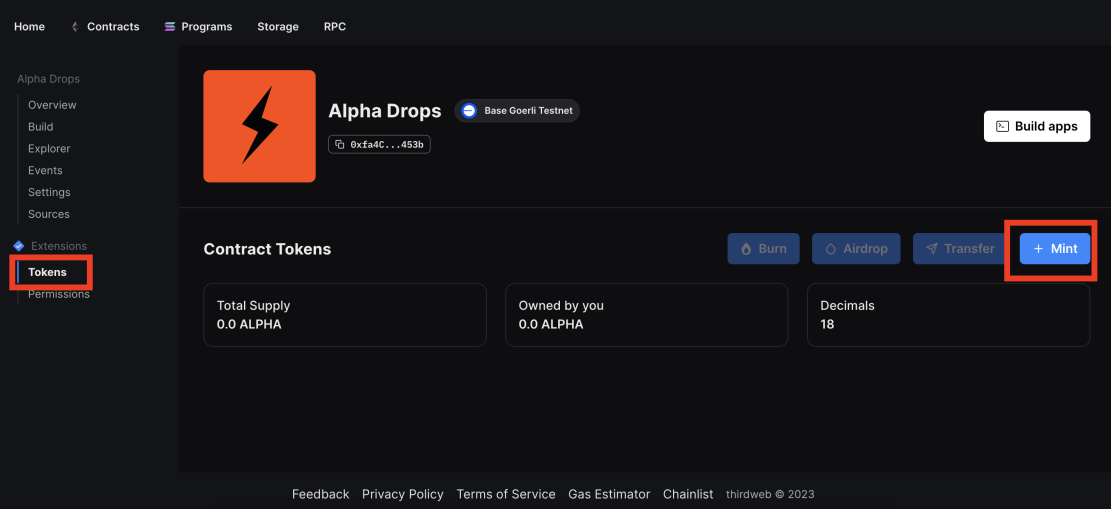Click the Solana icon beside Programs

[169, 27]
